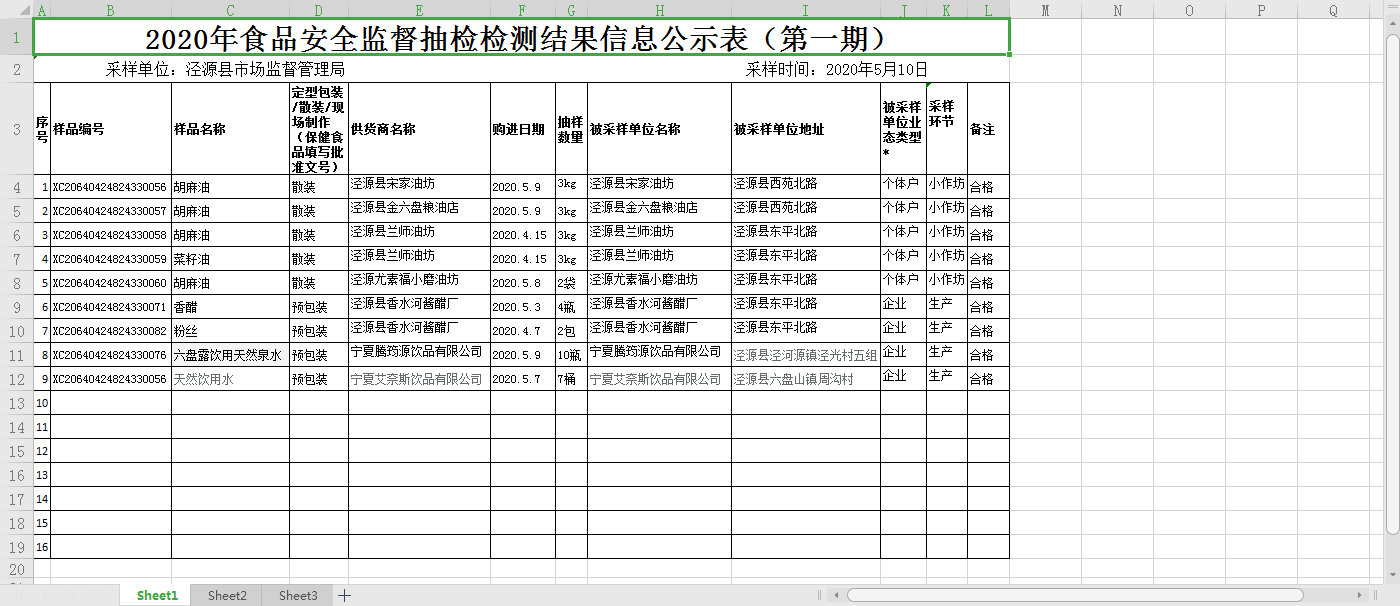
Task: Select cell with sample code XC20640424824330071
Action: (110, 307)
